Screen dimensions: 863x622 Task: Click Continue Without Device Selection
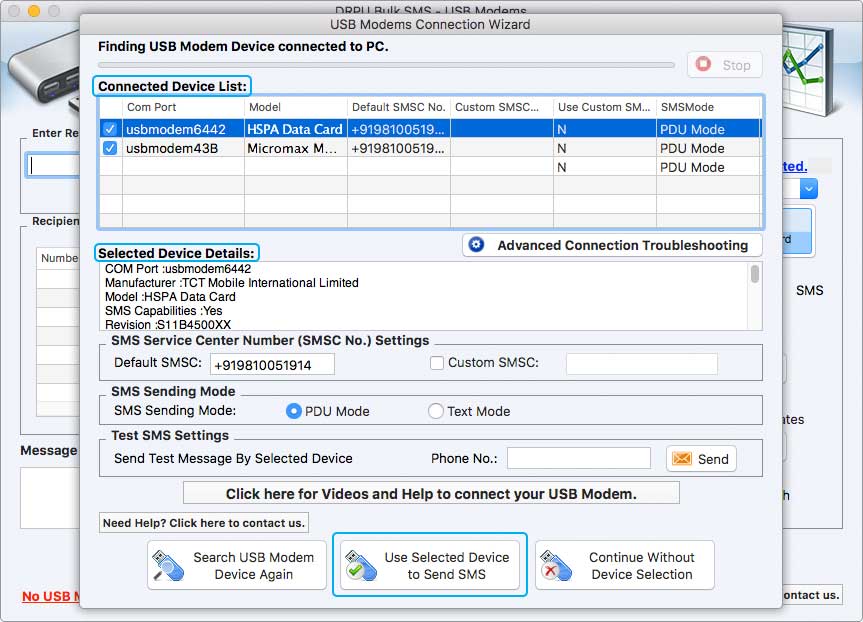click(x=625, y=565)
